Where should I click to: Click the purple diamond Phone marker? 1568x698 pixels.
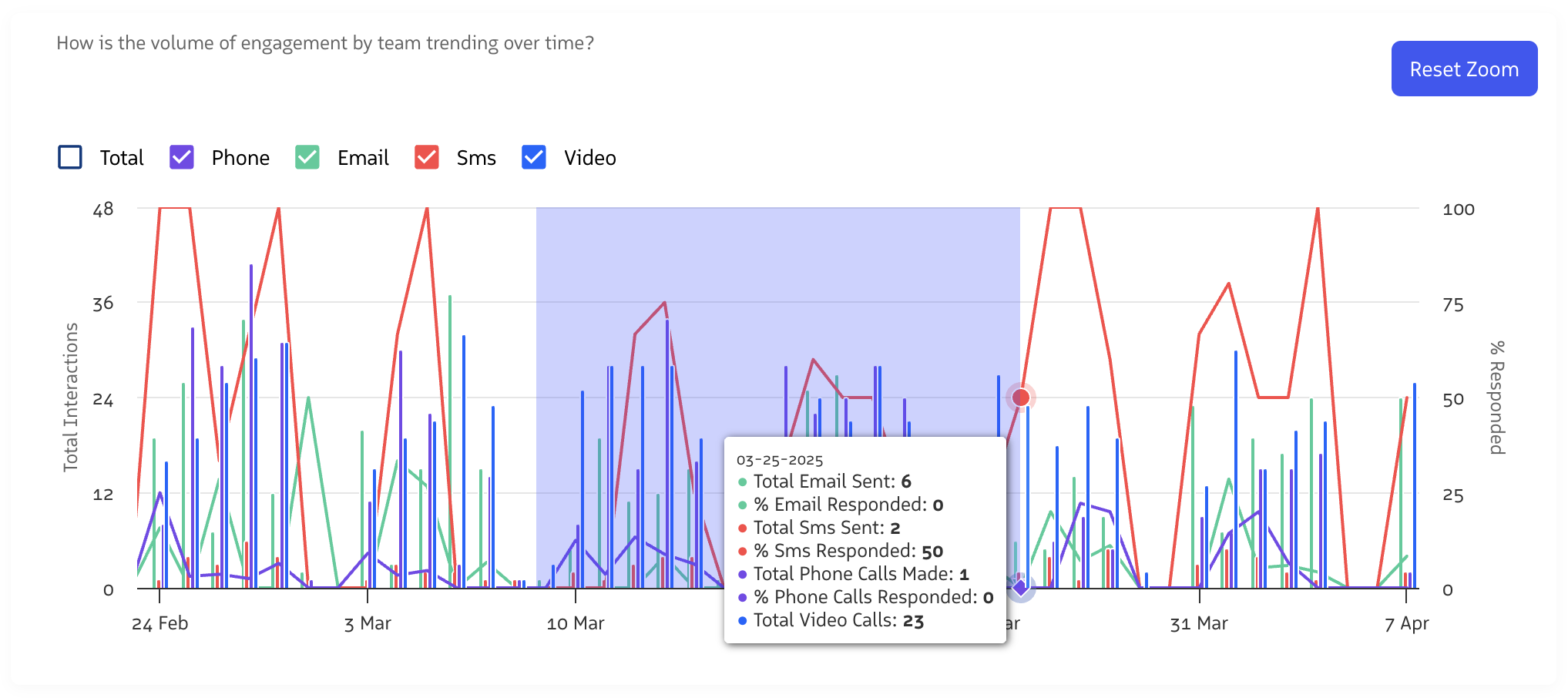point(1021,588)
